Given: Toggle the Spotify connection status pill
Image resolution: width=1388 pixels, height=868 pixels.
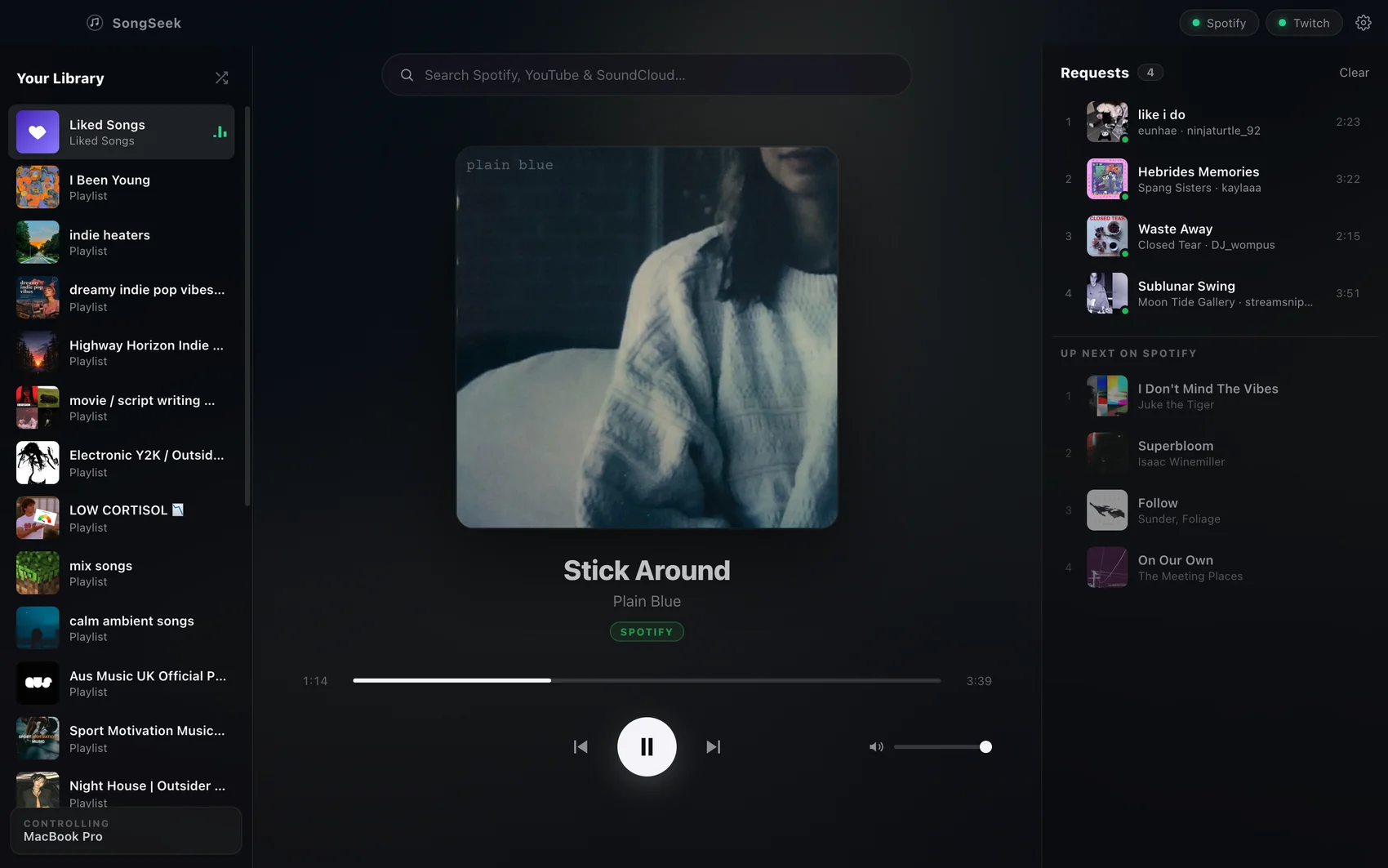Looking at the screenshot, I should point(1219,23).
